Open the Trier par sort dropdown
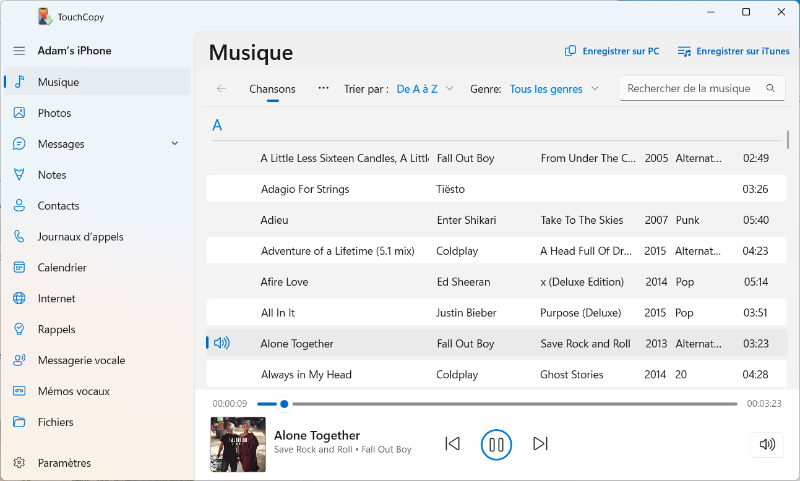 pos(425,89)
